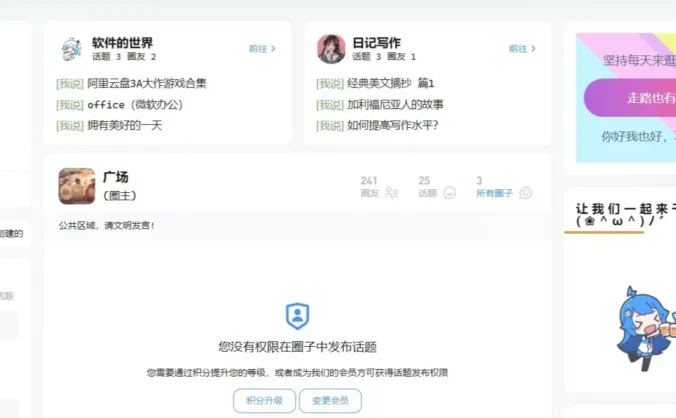Click the 话题 3 圈友 1 stats under 日记写作
Screen dimensions: 676x418
coord(384,56)
